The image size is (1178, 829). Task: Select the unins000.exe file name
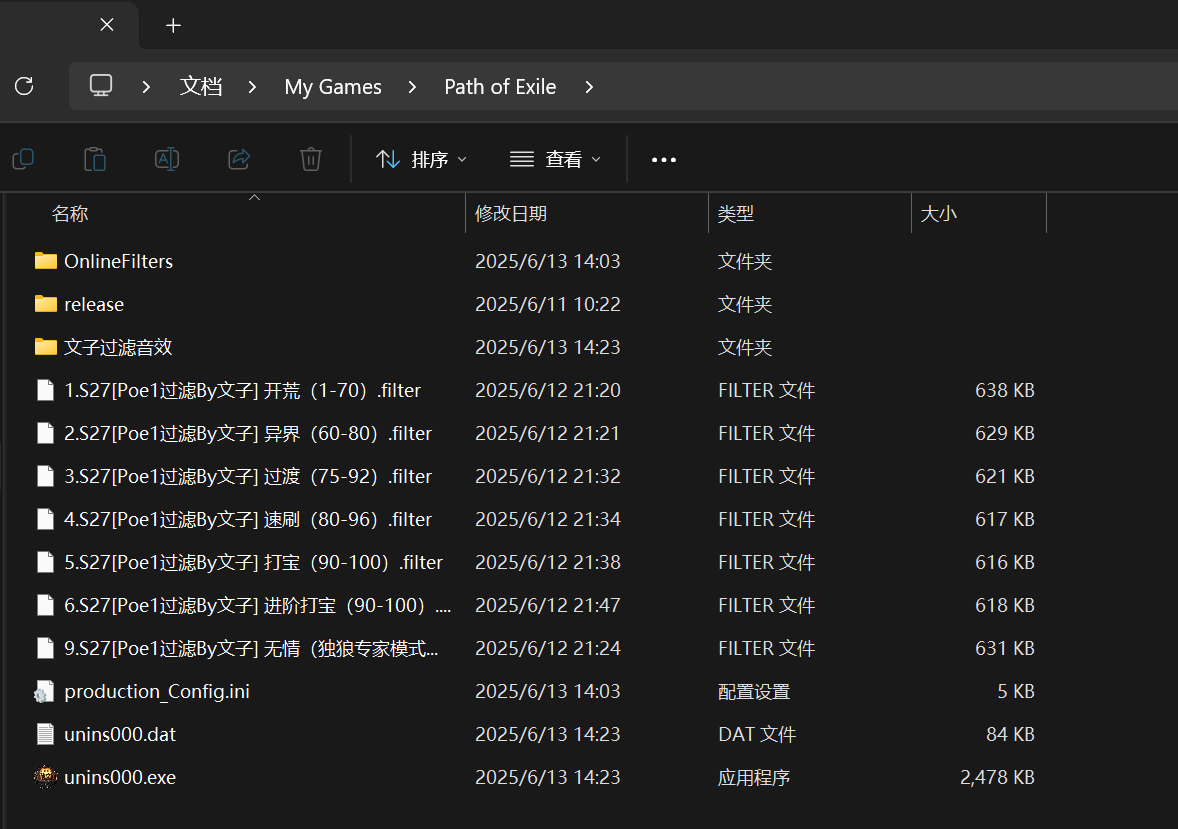120,777
